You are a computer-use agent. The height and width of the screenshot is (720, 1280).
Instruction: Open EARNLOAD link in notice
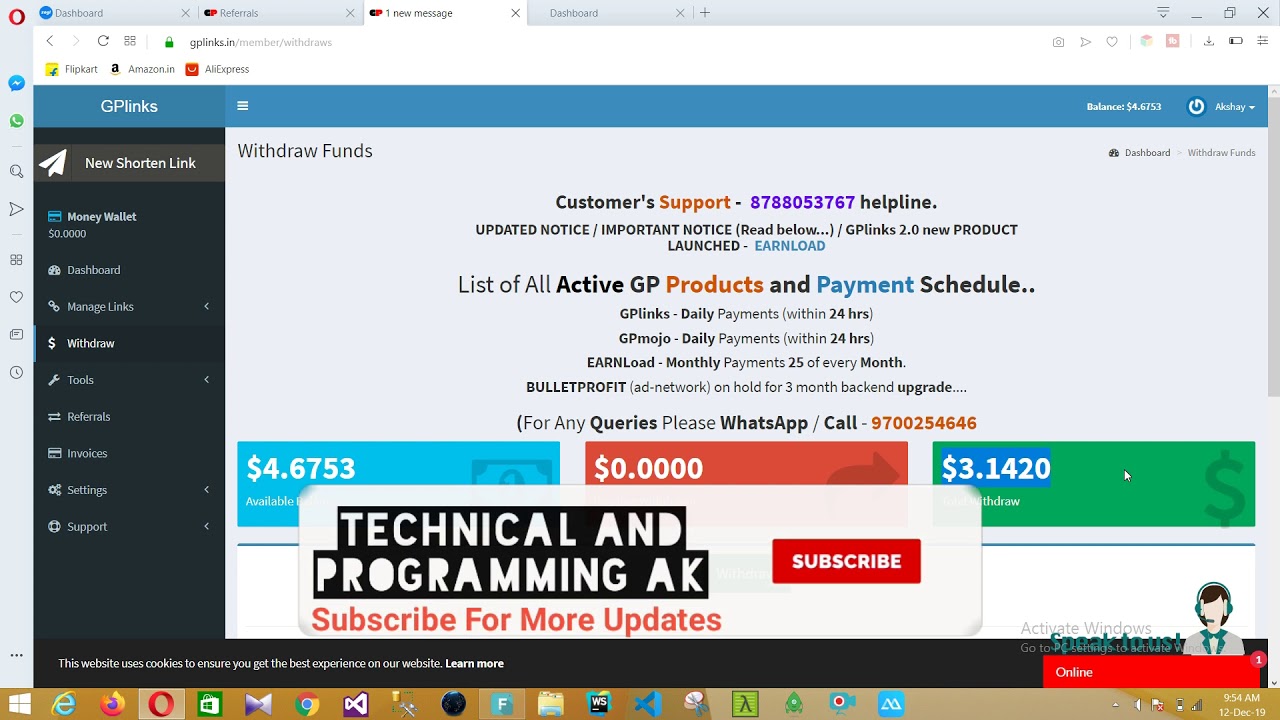click(x=789, y=245)
